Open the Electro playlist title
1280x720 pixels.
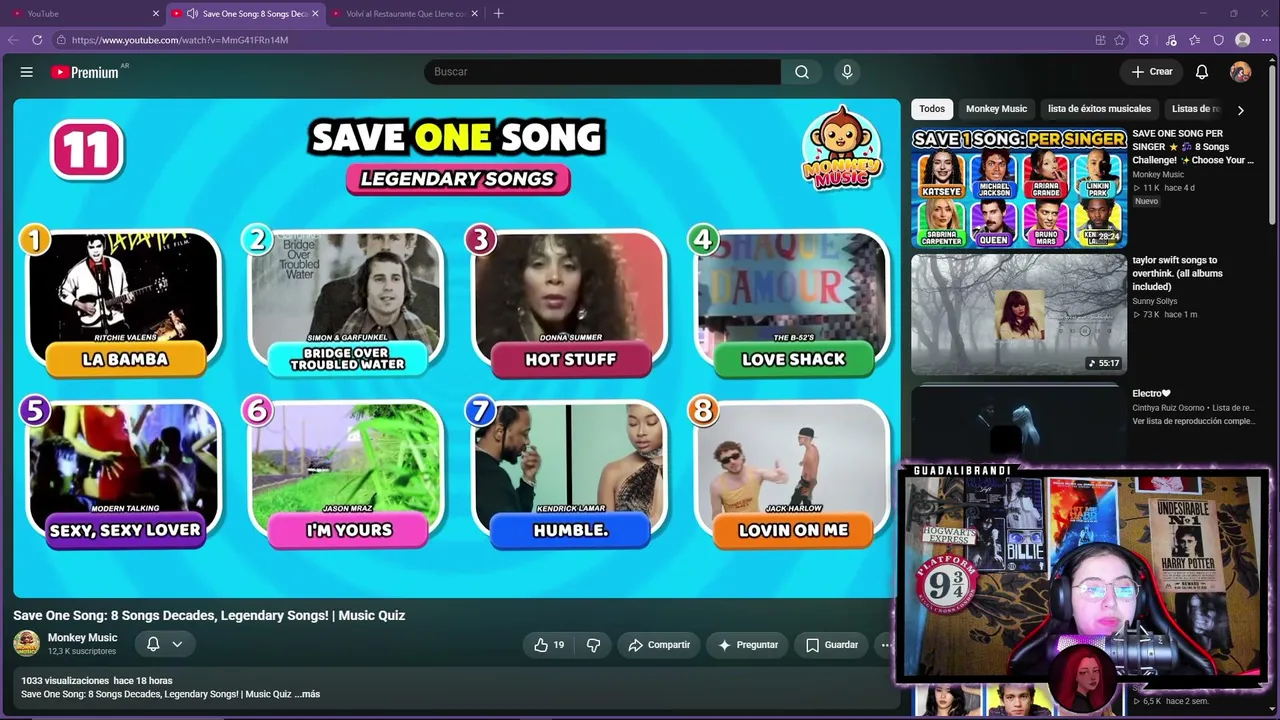pos(1151,394)
